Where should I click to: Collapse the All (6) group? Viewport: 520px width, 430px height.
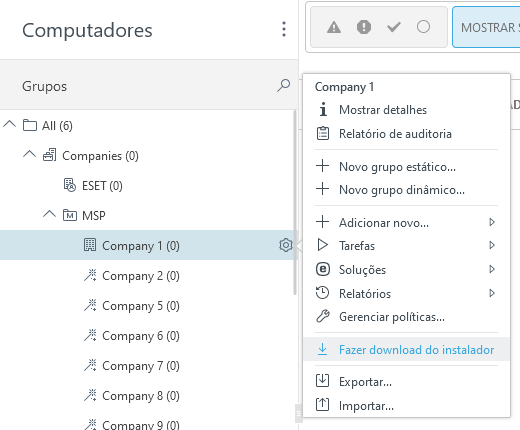click(9, 125)
